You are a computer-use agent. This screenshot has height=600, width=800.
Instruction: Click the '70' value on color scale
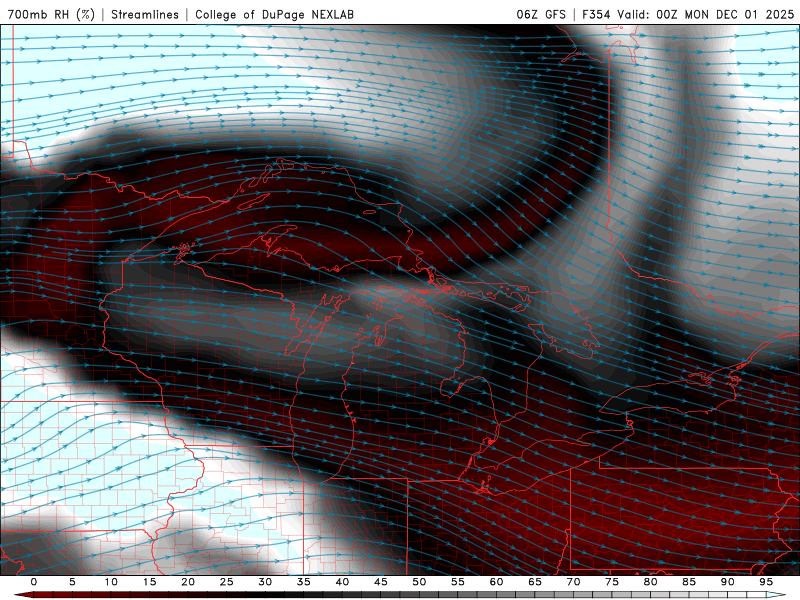pos(573,582)
